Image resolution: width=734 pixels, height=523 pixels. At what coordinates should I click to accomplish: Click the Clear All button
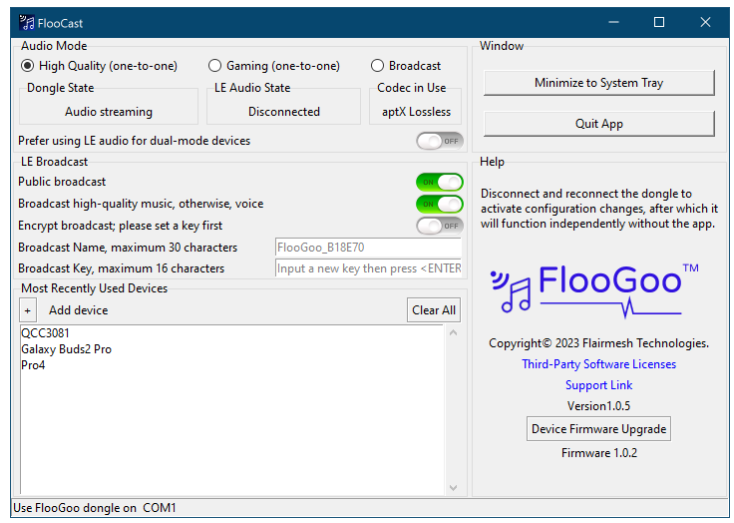433,310
